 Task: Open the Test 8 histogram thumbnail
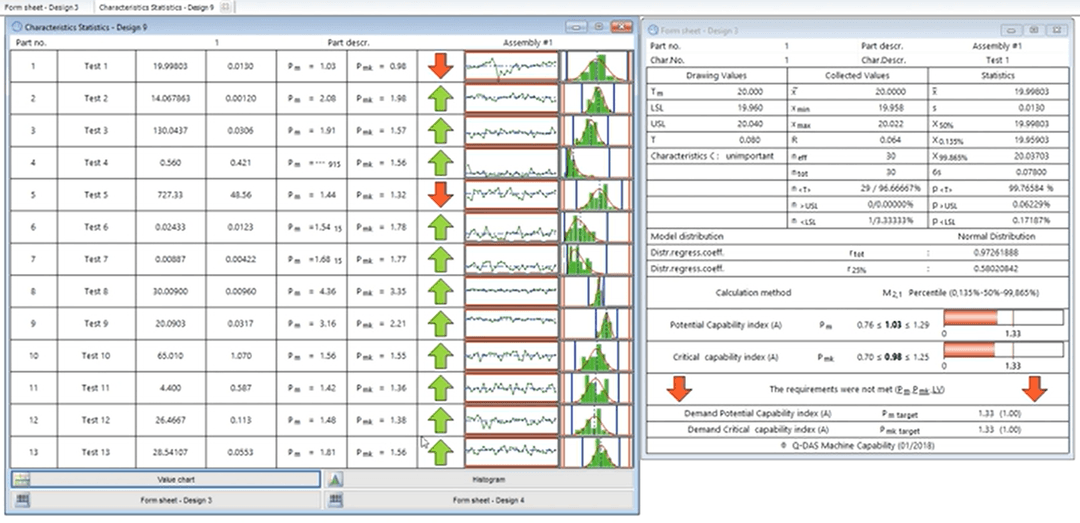pos(597,292)
